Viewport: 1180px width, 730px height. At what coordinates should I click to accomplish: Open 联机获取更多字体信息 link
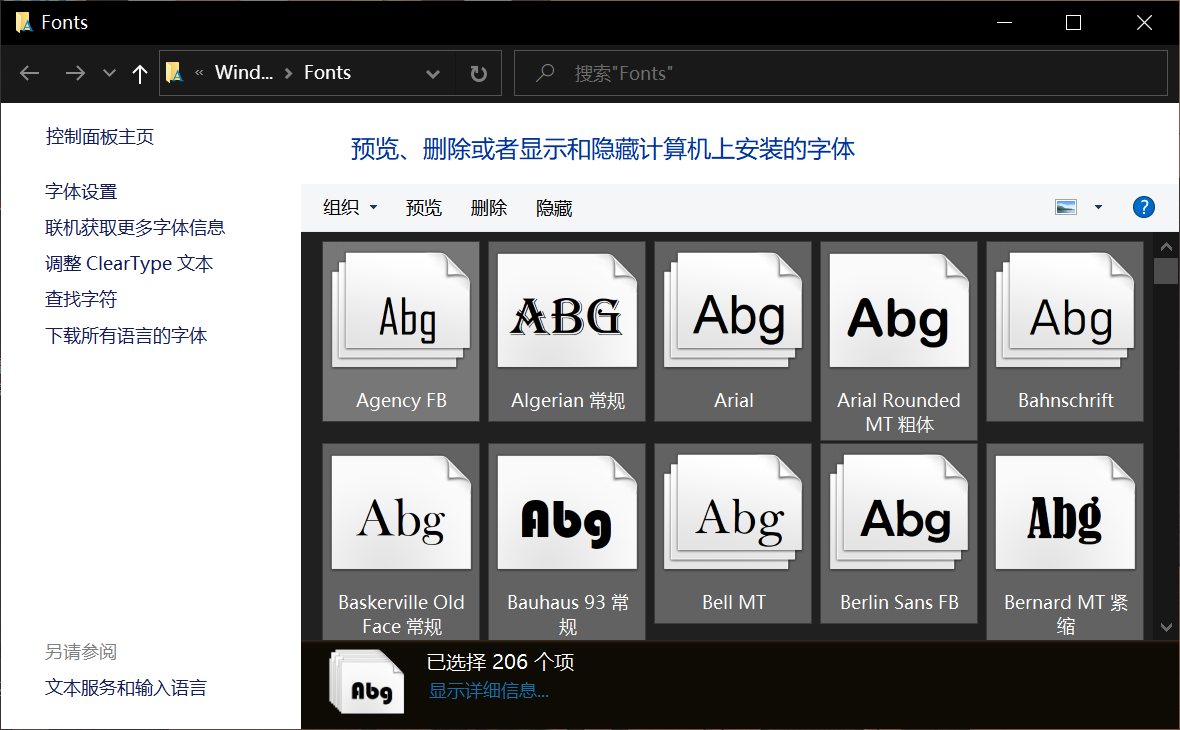pyautogui.click(x=135, y=227)
